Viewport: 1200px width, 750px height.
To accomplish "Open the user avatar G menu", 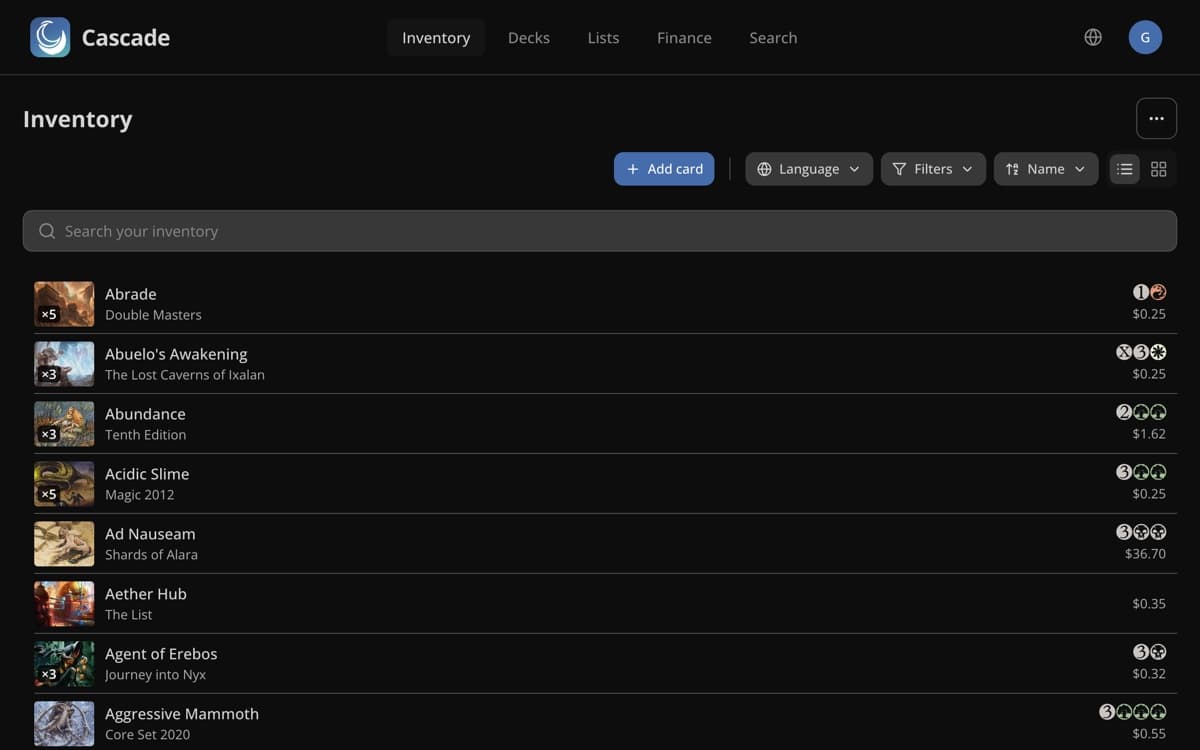I will [1145, 38].
